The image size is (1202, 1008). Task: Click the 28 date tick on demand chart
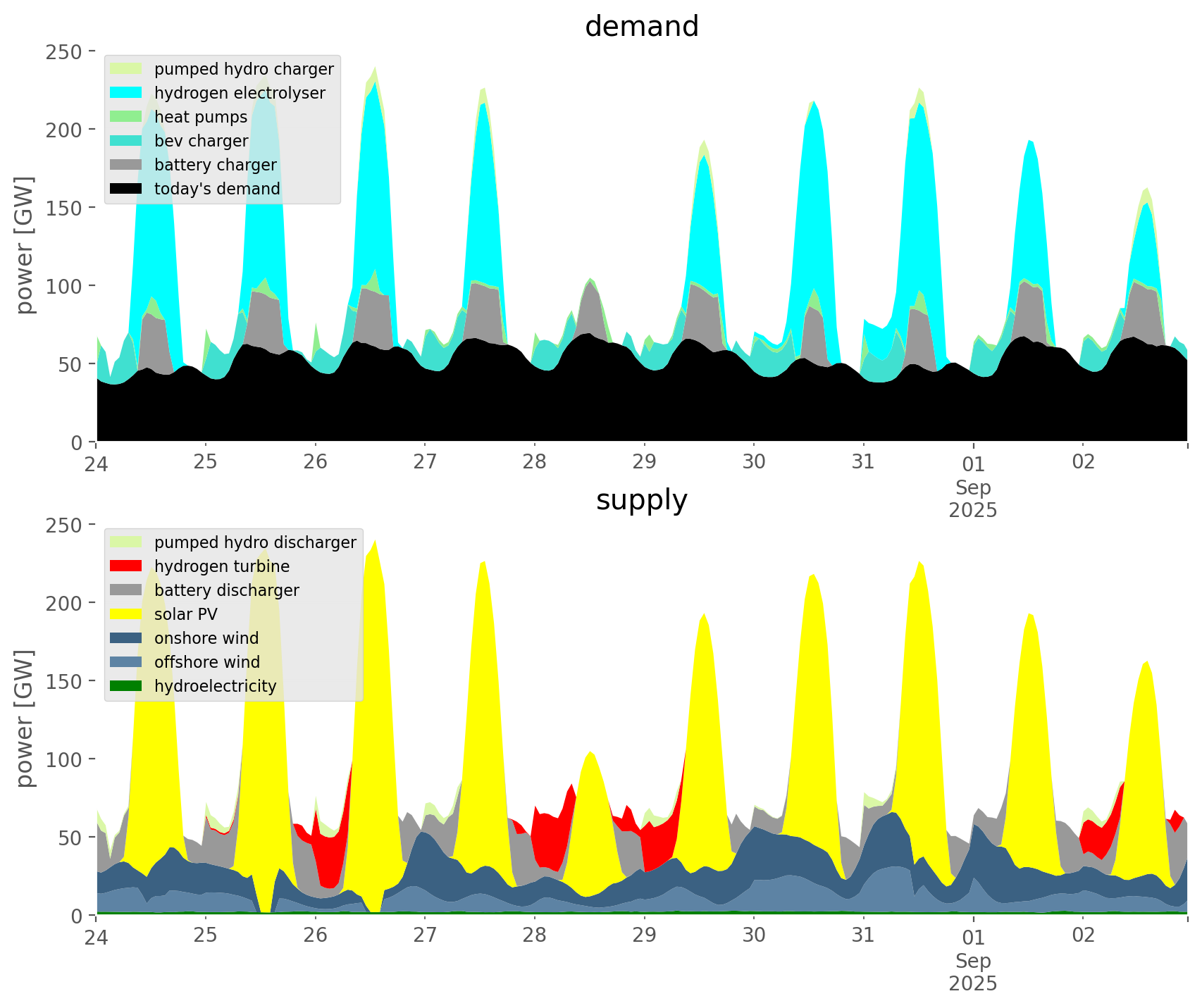pyautogui.click(x=535, y=462)
